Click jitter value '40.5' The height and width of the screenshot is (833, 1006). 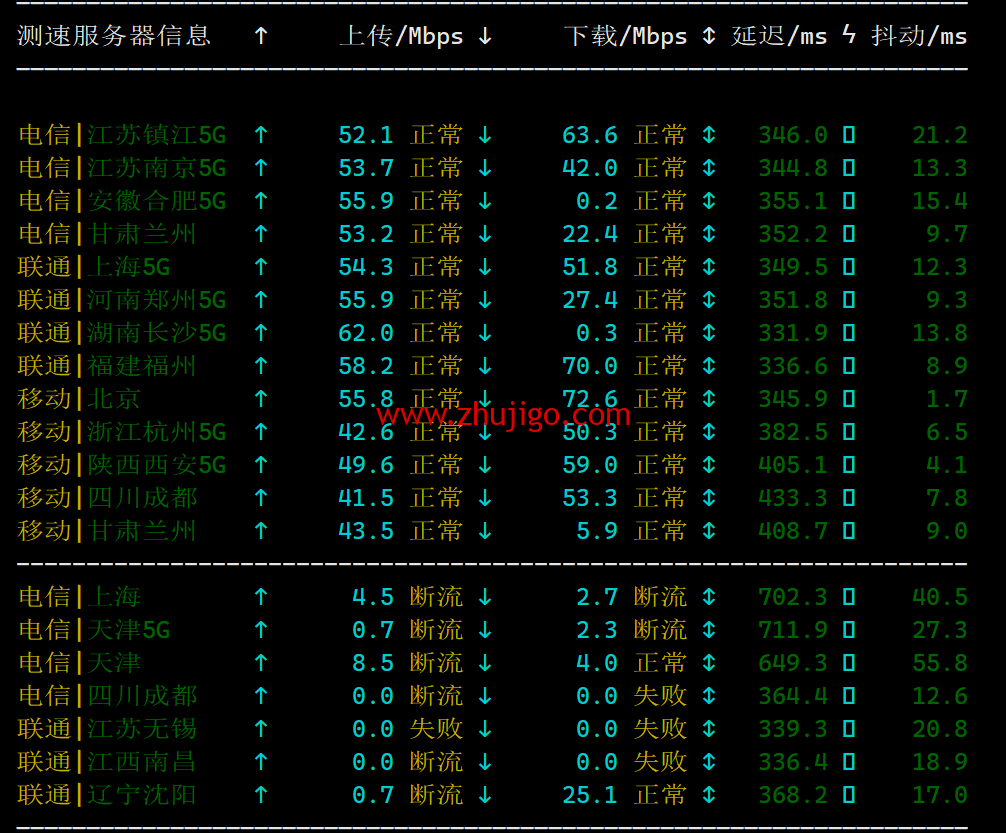point(940,597)
